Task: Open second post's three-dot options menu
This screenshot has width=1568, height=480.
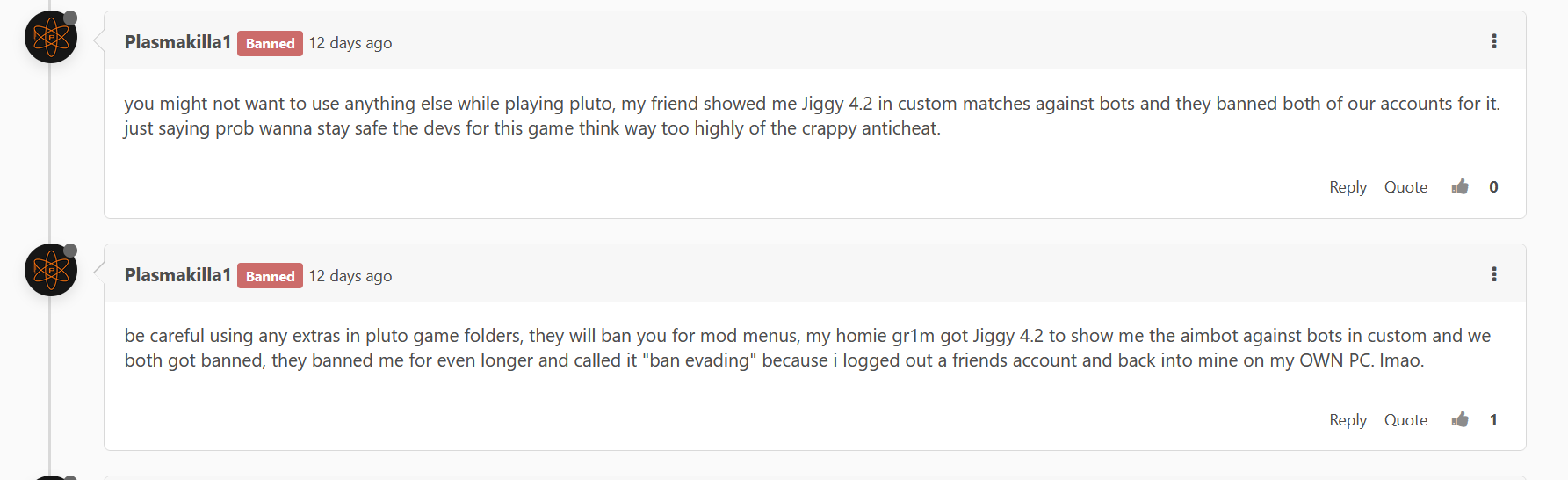Action: 1493,274
